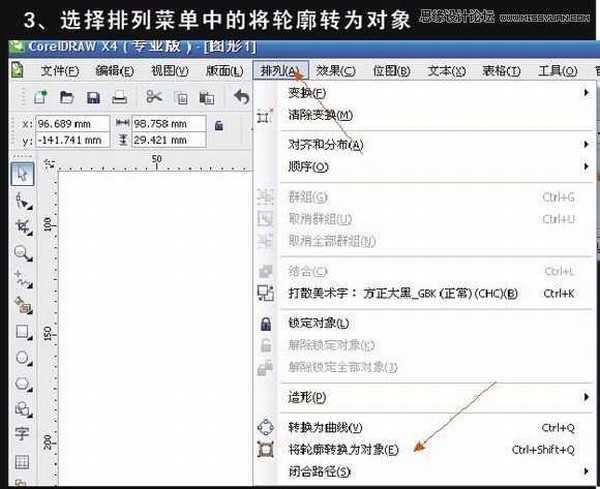This screenshot has width=600, height=489.
Task: Click the Print icon in toolbar
Action: click(x=118, y=97)
